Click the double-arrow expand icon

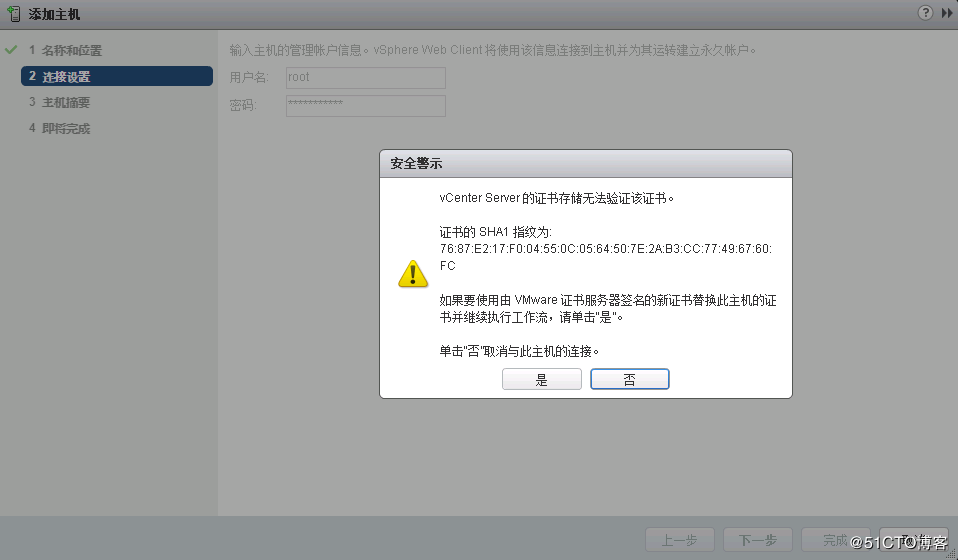tap(946, 13)
